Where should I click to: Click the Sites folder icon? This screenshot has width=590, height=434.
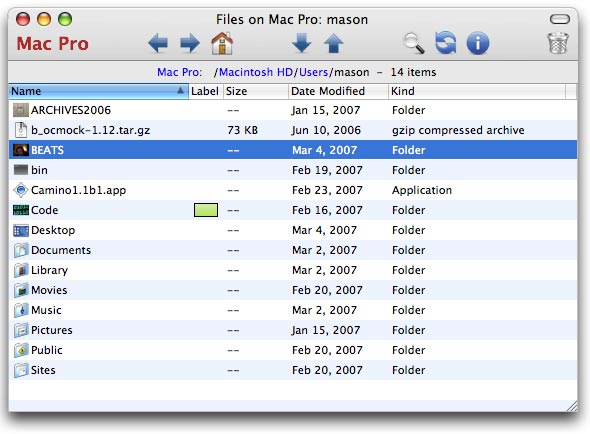(21, 370)
